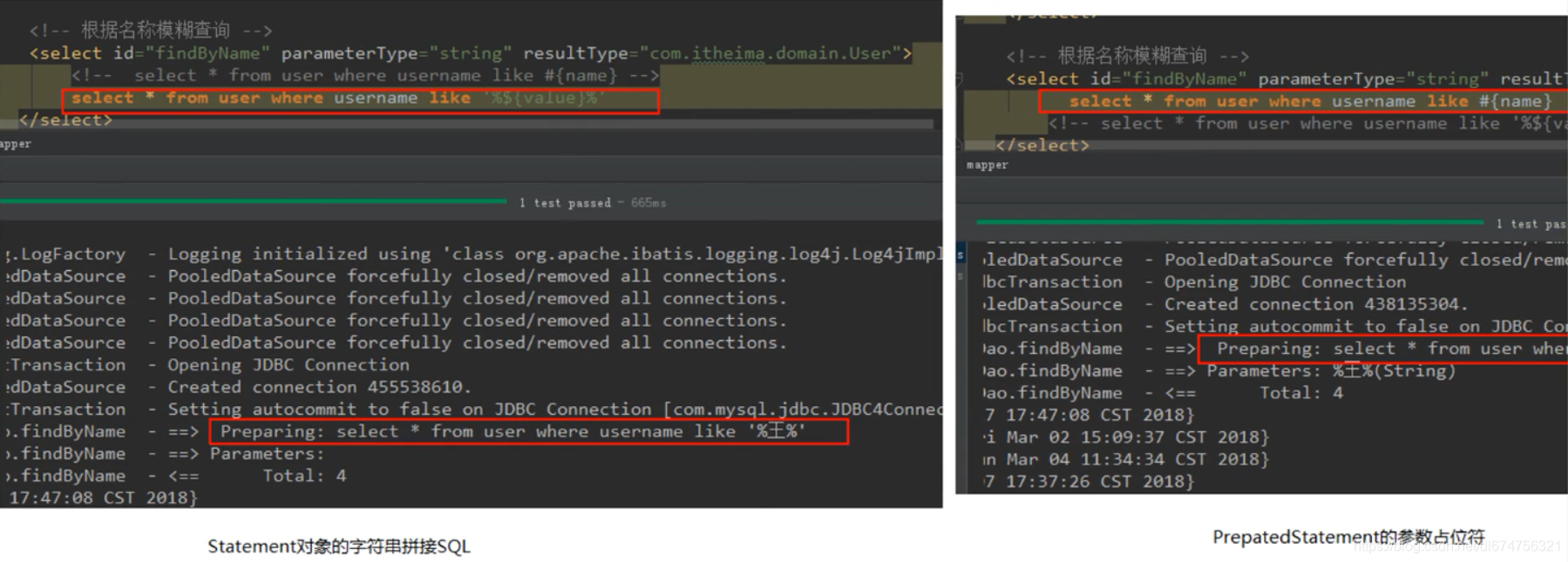
Task: Click the right commented-out '%${va' select line
Action: (x=1308, y=124)
